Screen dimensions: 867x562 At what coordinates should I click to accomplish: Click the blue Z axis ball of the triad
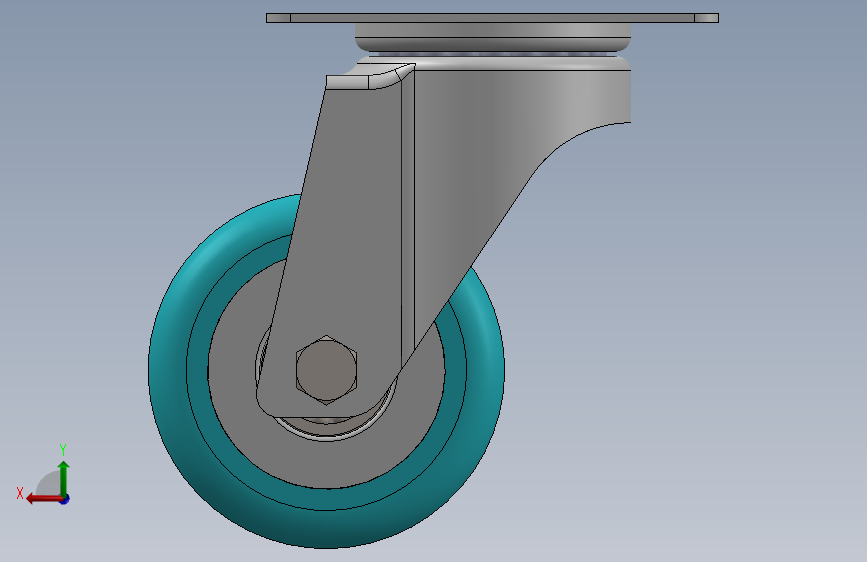click(65, 499)
